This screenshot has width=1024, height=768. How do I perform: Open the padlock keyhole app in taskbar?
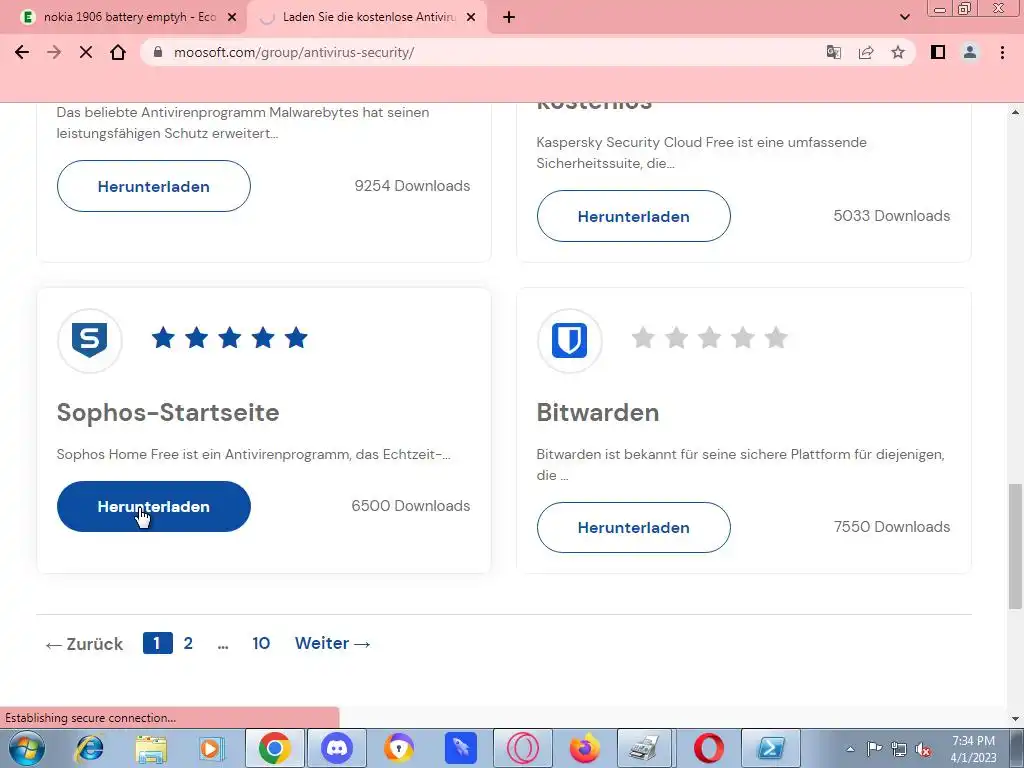(x=398, y=748)
